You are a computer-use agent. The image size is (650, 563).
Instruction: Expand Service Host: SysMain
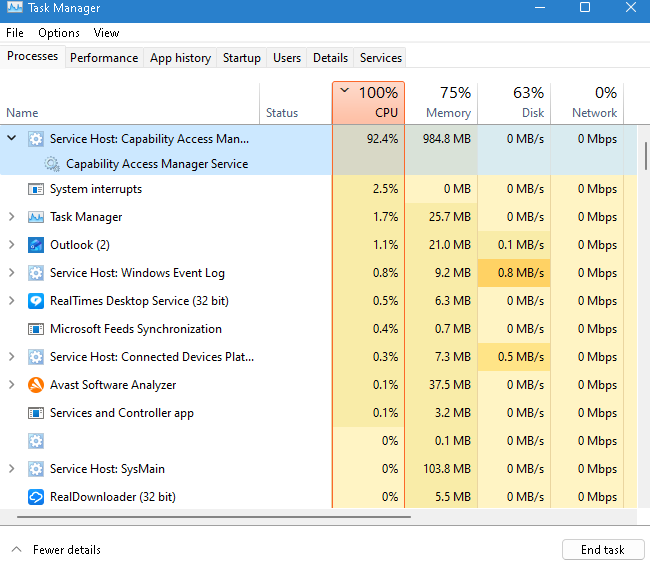point(12,469)
